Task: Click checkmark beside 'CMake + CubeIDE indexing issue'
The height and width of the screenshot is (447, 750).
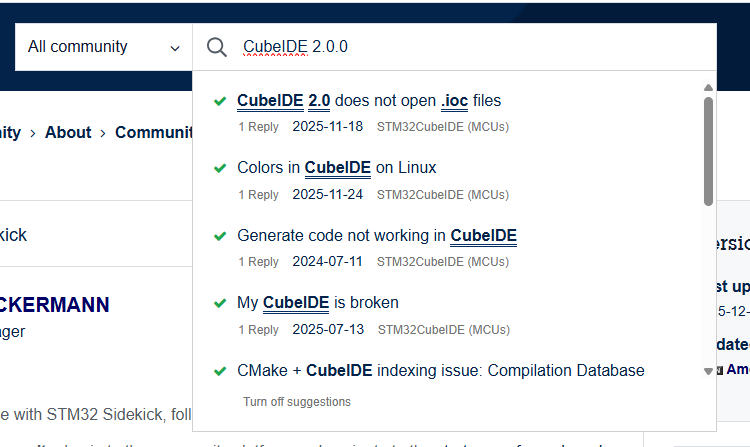Action: pyautogui.click(x=220, y=371)
